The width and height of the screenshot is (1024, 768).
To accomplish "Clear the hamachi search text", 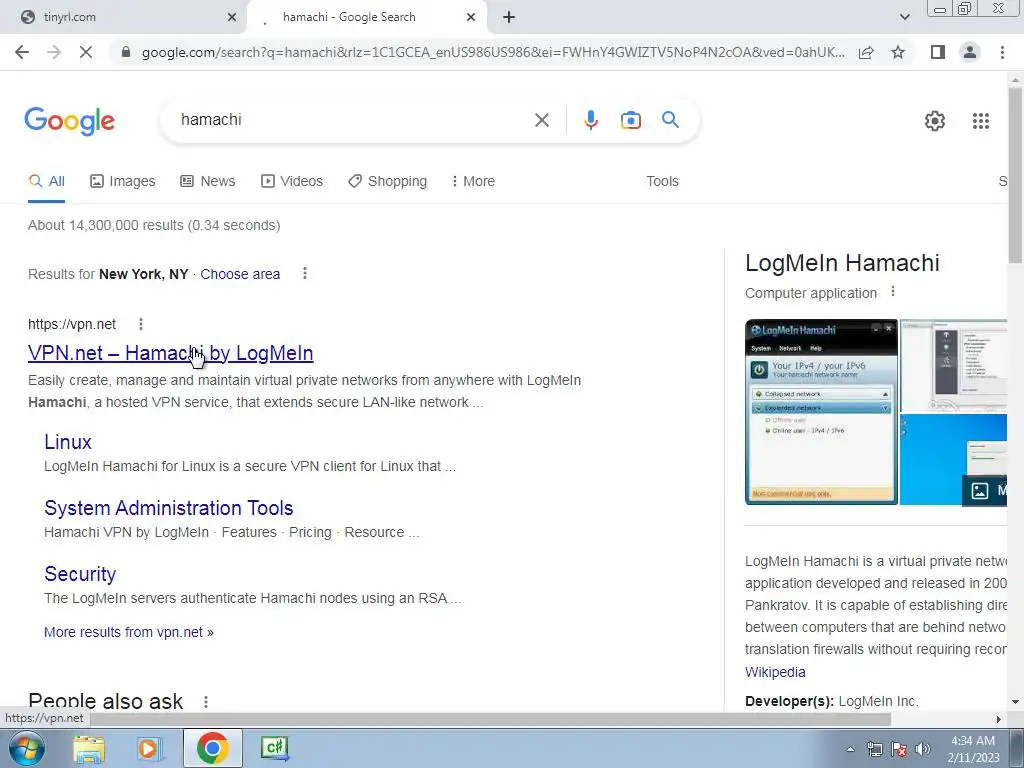I will 541,120.
